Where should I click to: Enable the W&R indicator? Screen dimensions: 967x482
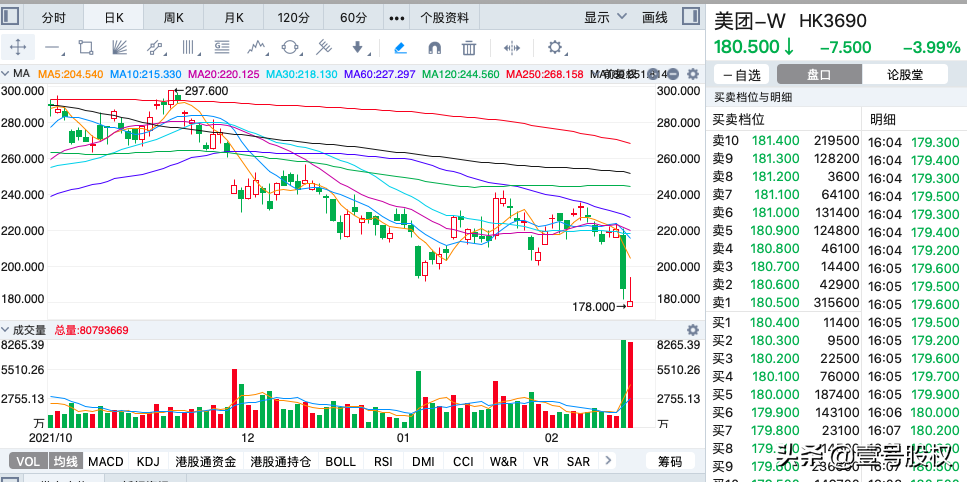tap(504, 461)
